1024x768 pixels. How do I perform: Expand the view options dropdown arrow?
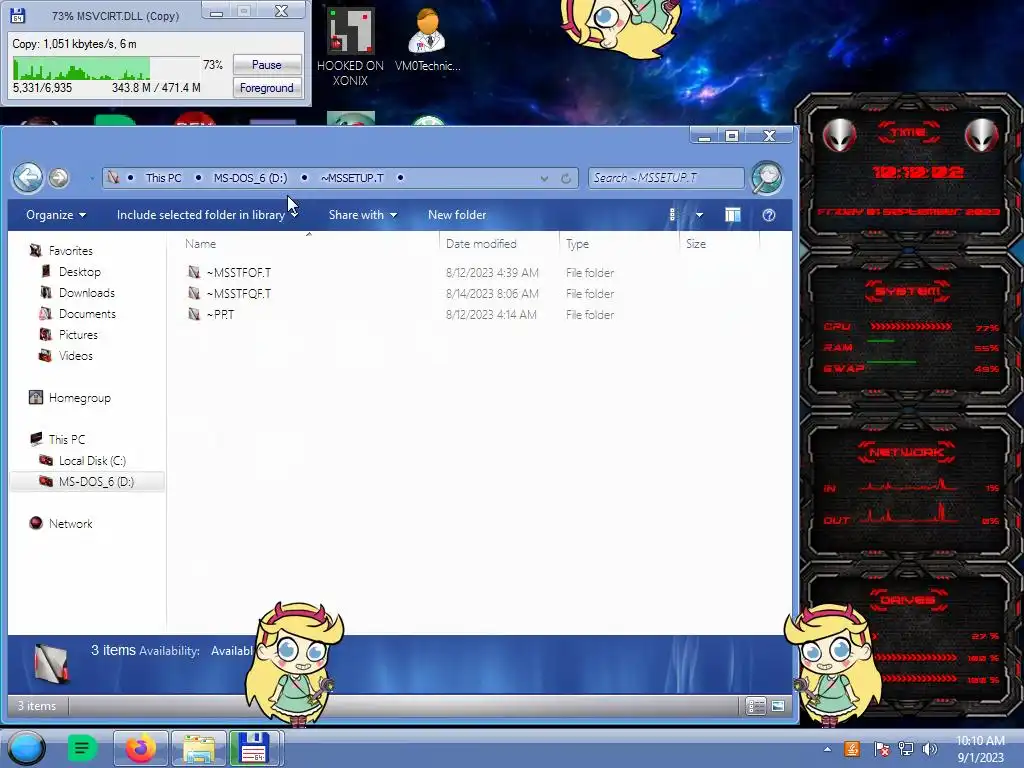[x=699, y=215]
